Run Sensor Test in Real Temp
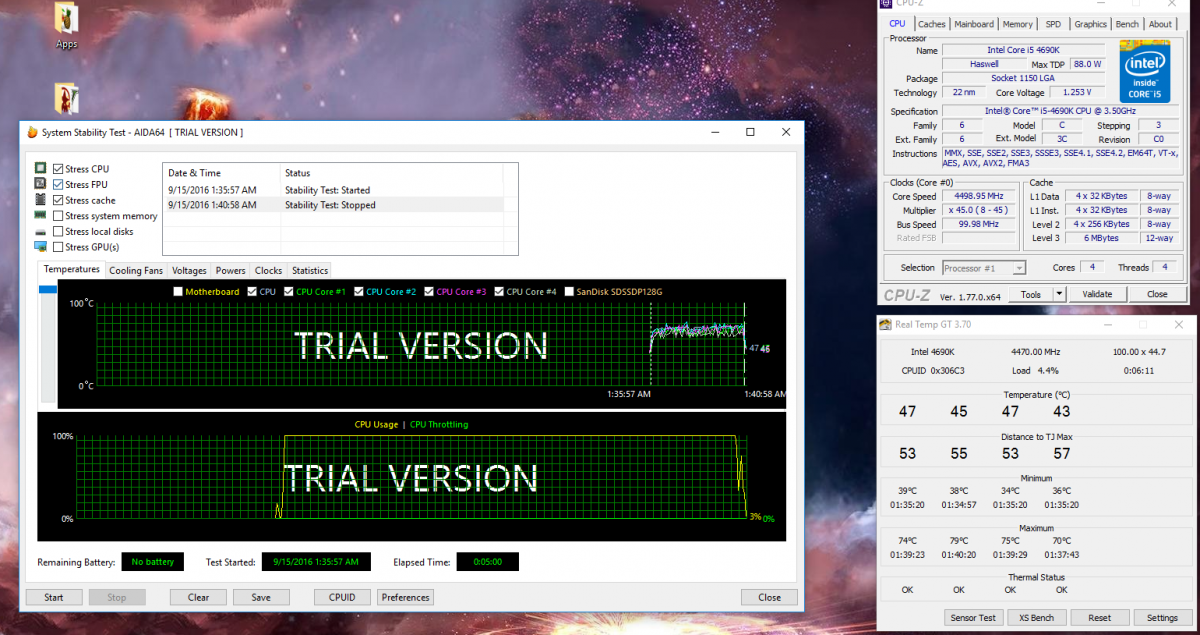This screenshot has height=635, width=1200. pos(972,617)
